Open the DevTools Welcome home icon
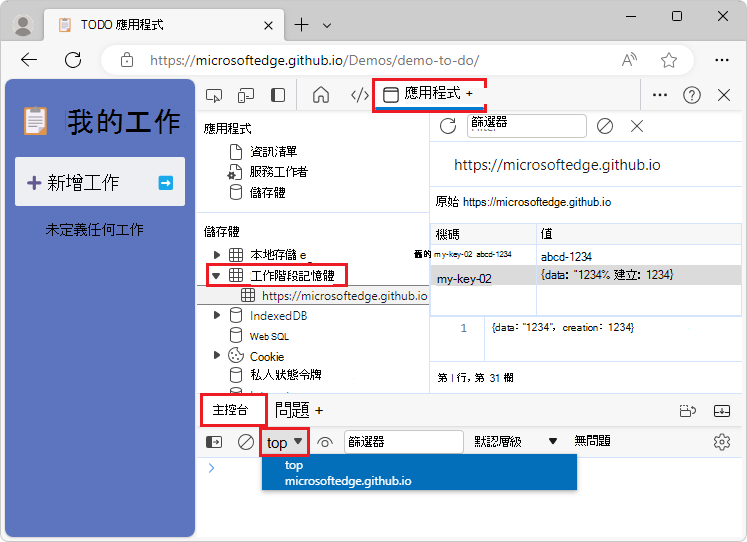The height and width of the screenshot is (542, 747). [x=321, y=95]
